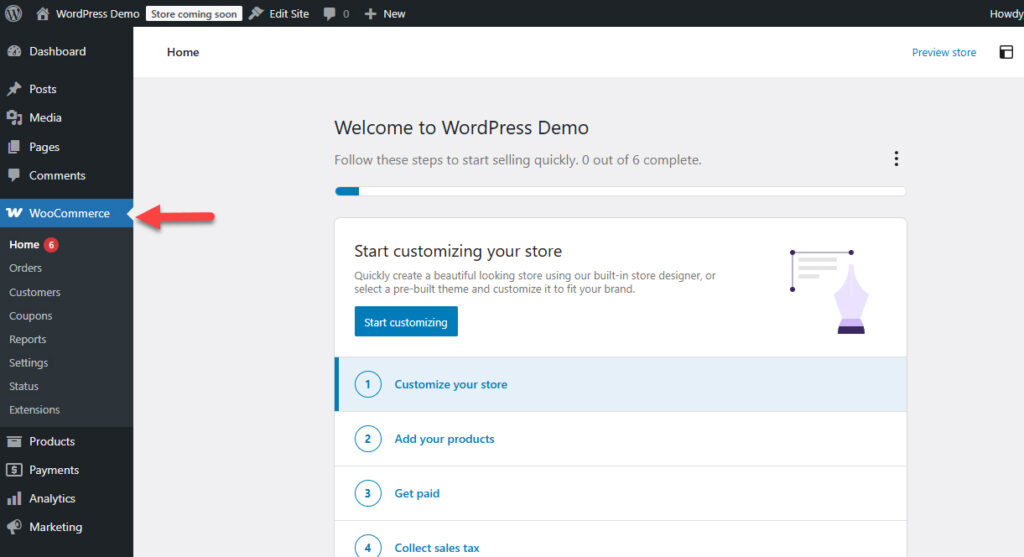Go to Dashboard in sidebar
Viewport: 1024px width, 557px height.
coord(57,51)
